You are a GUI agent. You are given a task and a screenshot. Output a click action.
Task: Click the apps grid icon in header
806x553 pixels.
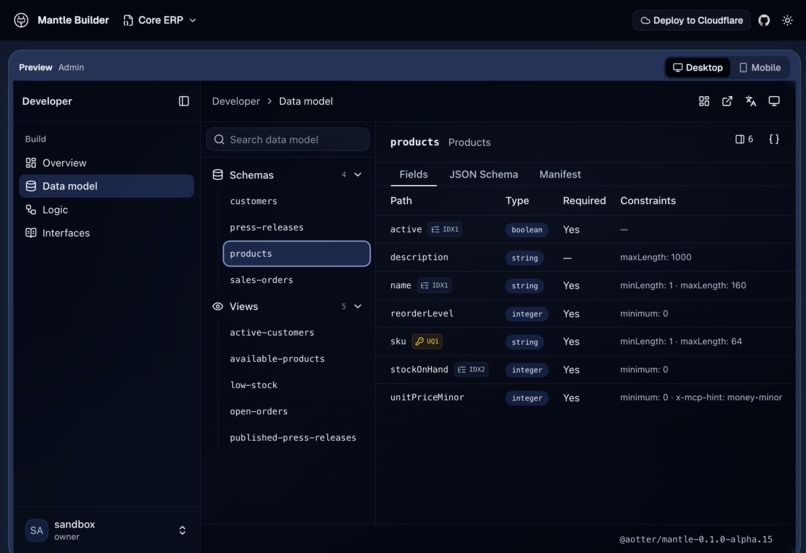pyautogui.click(x=704, y=101)
